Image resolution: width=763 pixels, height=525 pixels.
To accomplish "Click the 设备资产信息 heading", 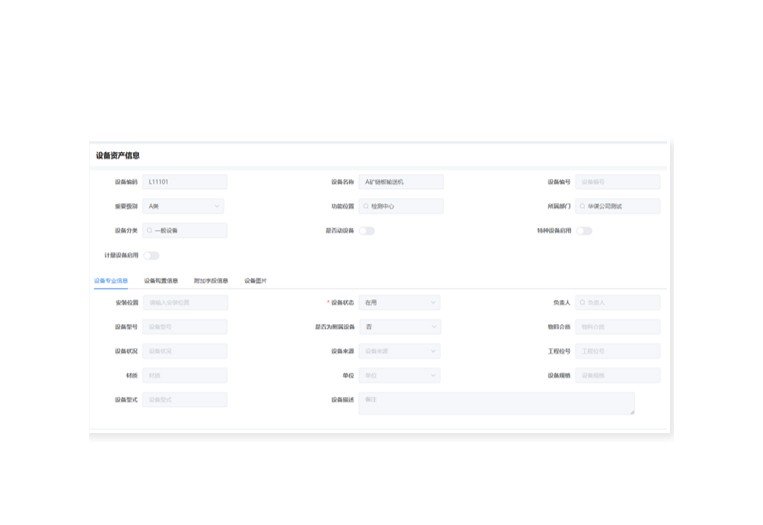I will point(118,156).
